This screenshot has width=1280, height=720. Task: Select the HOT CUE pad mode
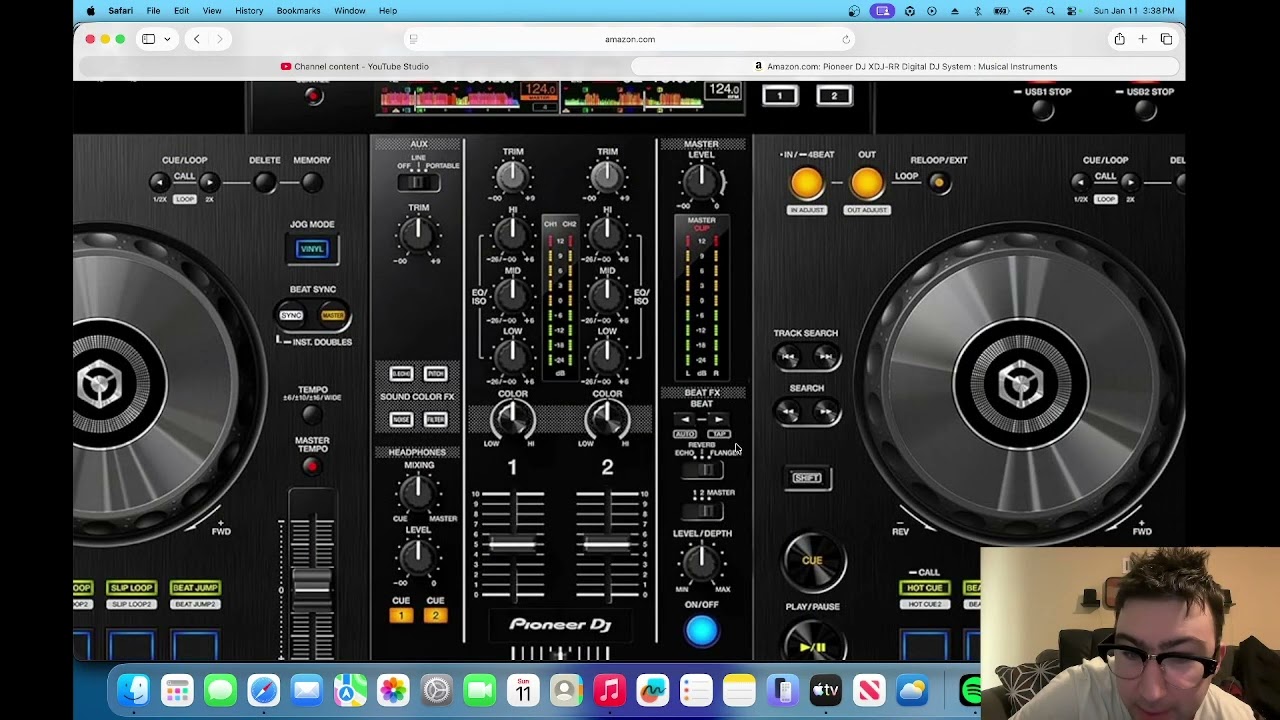[x=924, y=588]
